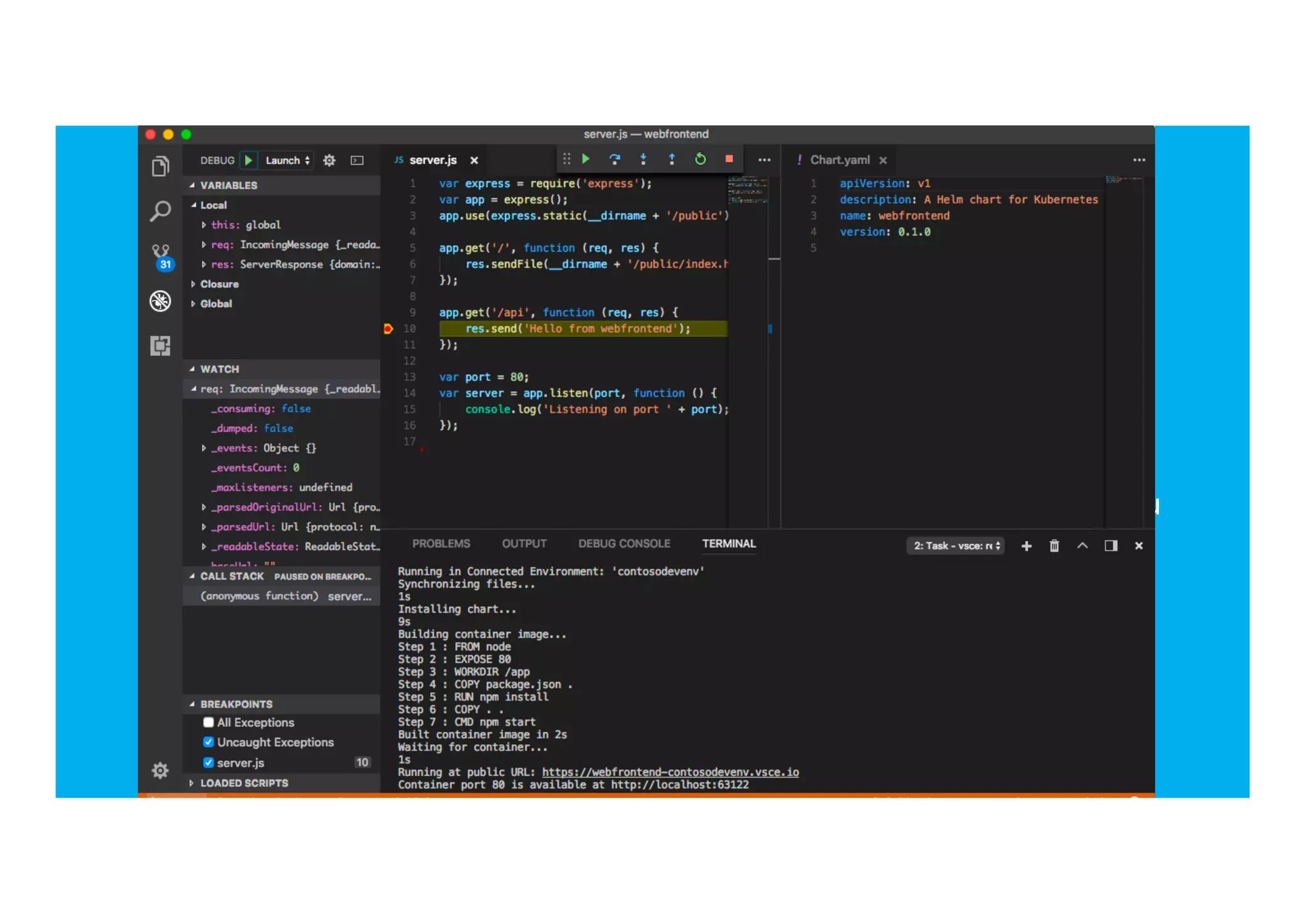
Task: Toggle the All Exceptions breakpoint checkbox
Action: tap(208, 722)
